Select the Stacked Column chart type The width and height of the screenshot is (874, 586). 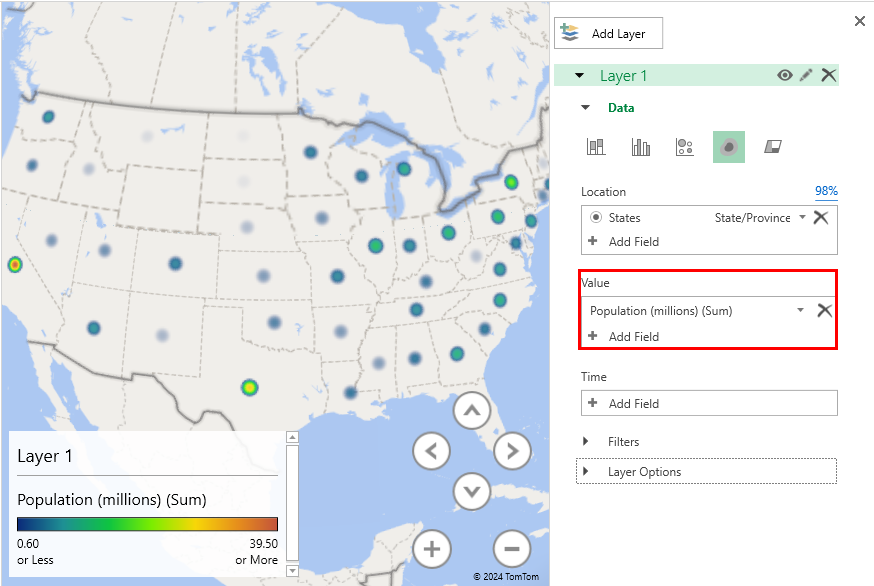tap(596, 147)
